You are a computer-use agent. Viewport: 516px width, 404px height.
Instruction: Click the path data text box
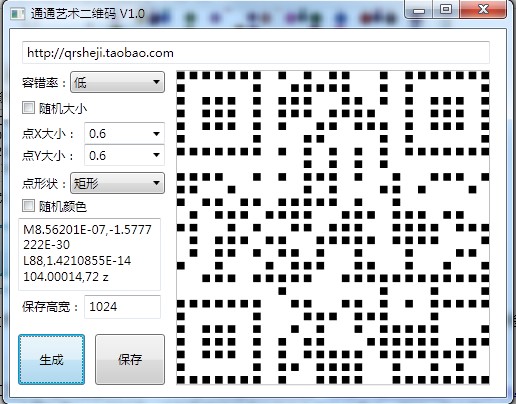click(x=90, y=254)
